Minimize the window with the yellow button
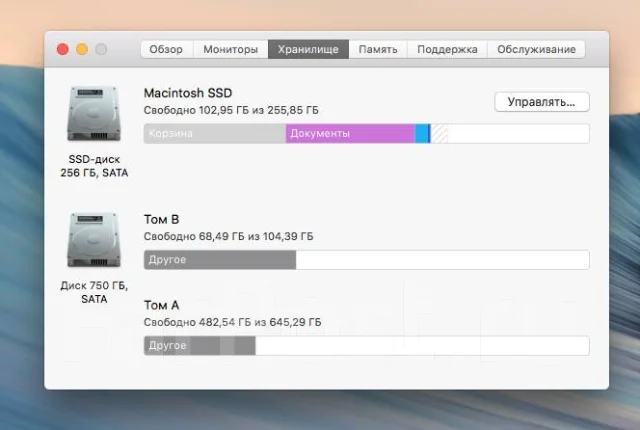 82,49
